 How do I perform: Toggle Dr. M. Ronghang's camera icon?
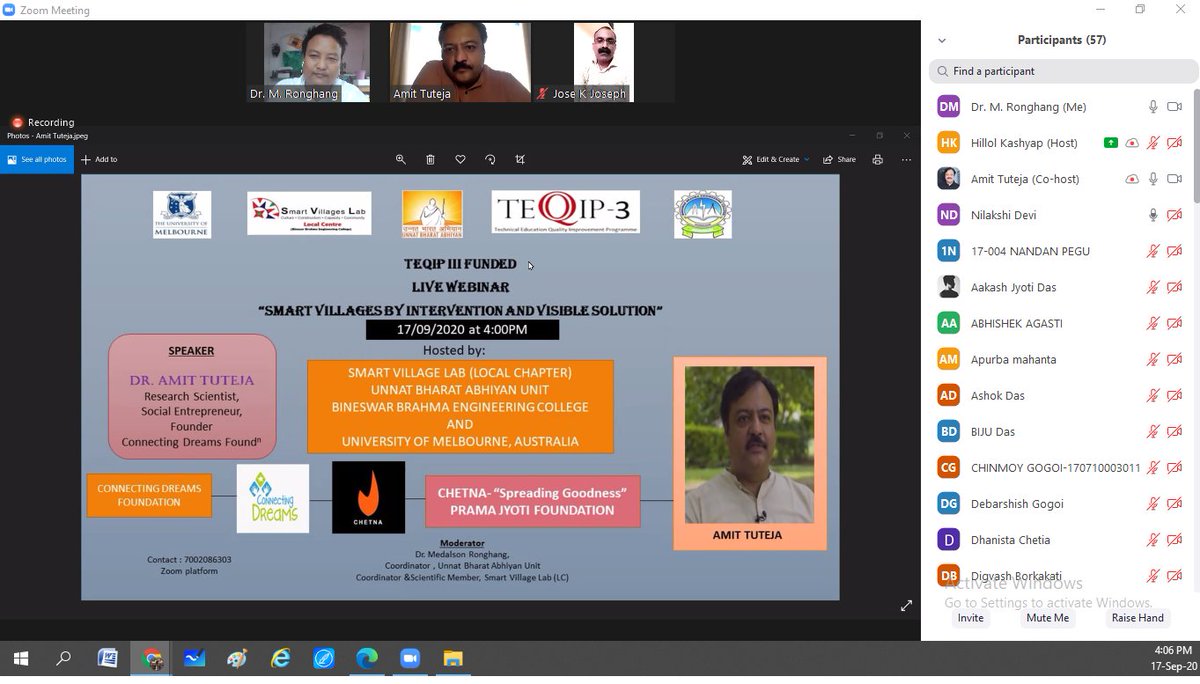1174,107
